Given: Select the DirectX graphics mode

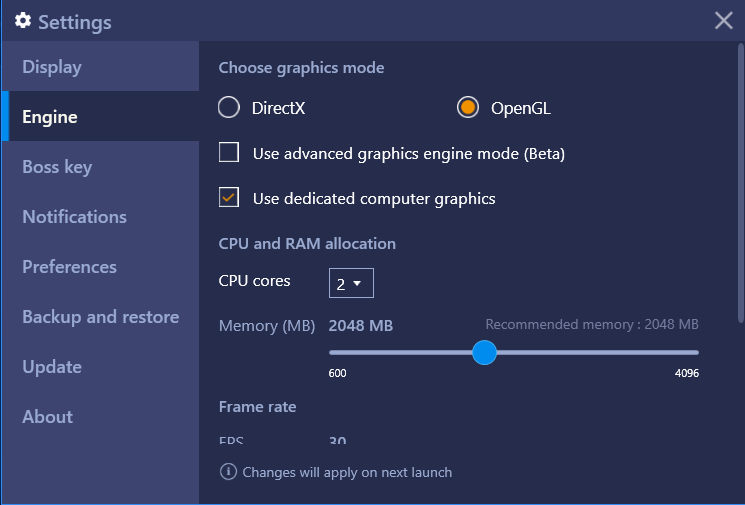Looking at the screenshot, I should point(229,107).
